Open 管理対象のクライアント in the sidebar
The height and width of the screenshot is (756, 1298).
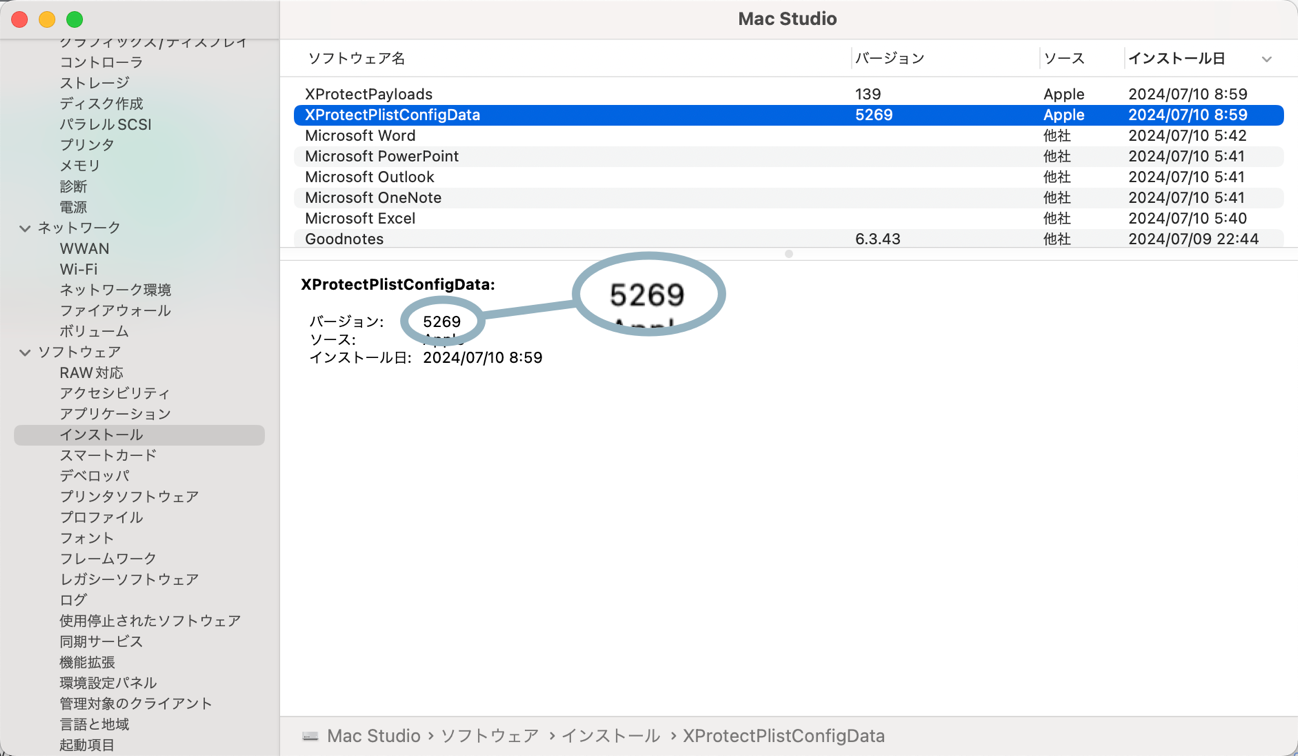tap(136, 704)
